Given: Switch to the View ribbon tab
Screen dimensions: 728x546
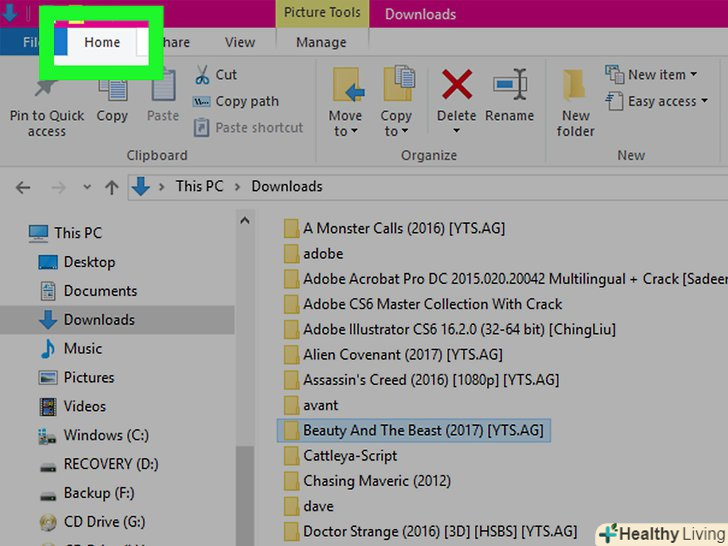Looking at the screenshot, I should point(240,42).
